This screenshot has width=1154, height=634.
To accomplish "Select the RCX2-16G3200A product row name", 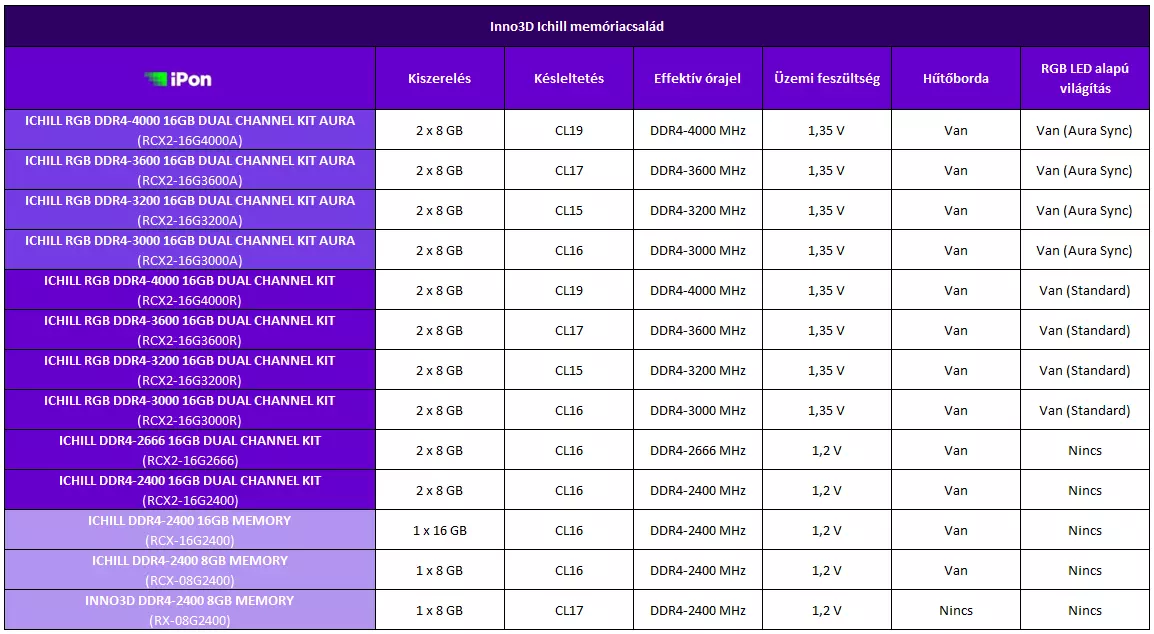I will 190,210.
